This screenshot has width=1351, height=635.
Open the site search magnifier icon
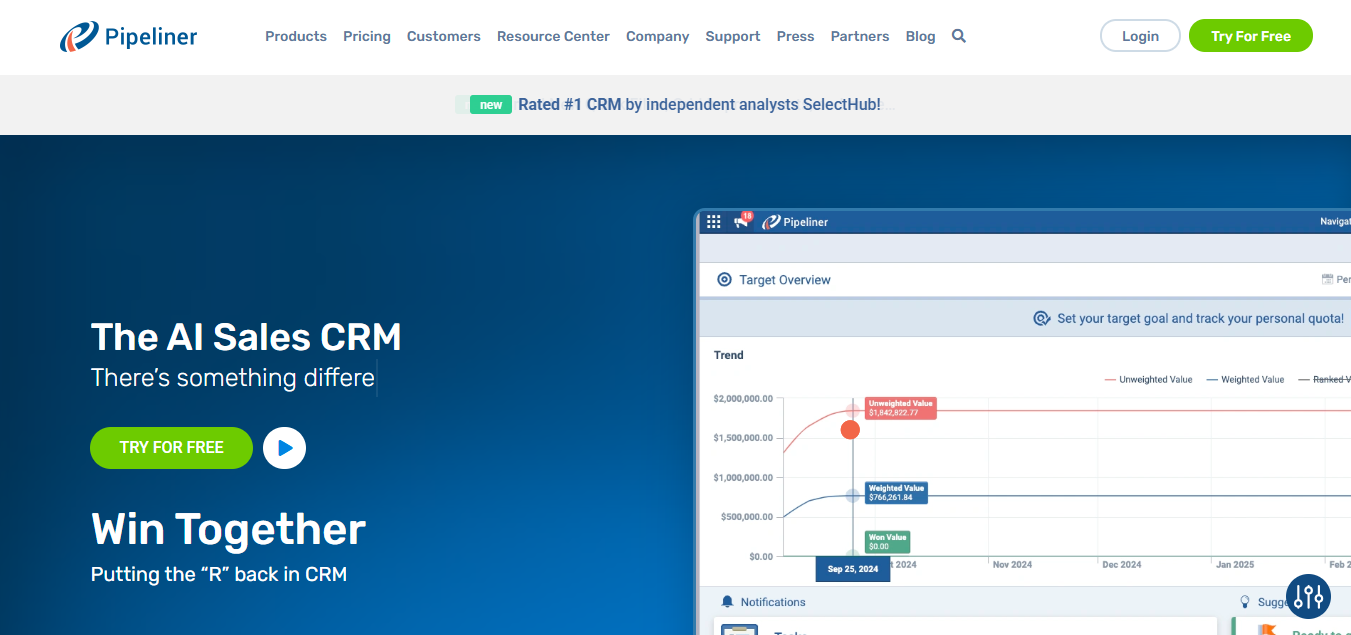[x=959, y=36]
